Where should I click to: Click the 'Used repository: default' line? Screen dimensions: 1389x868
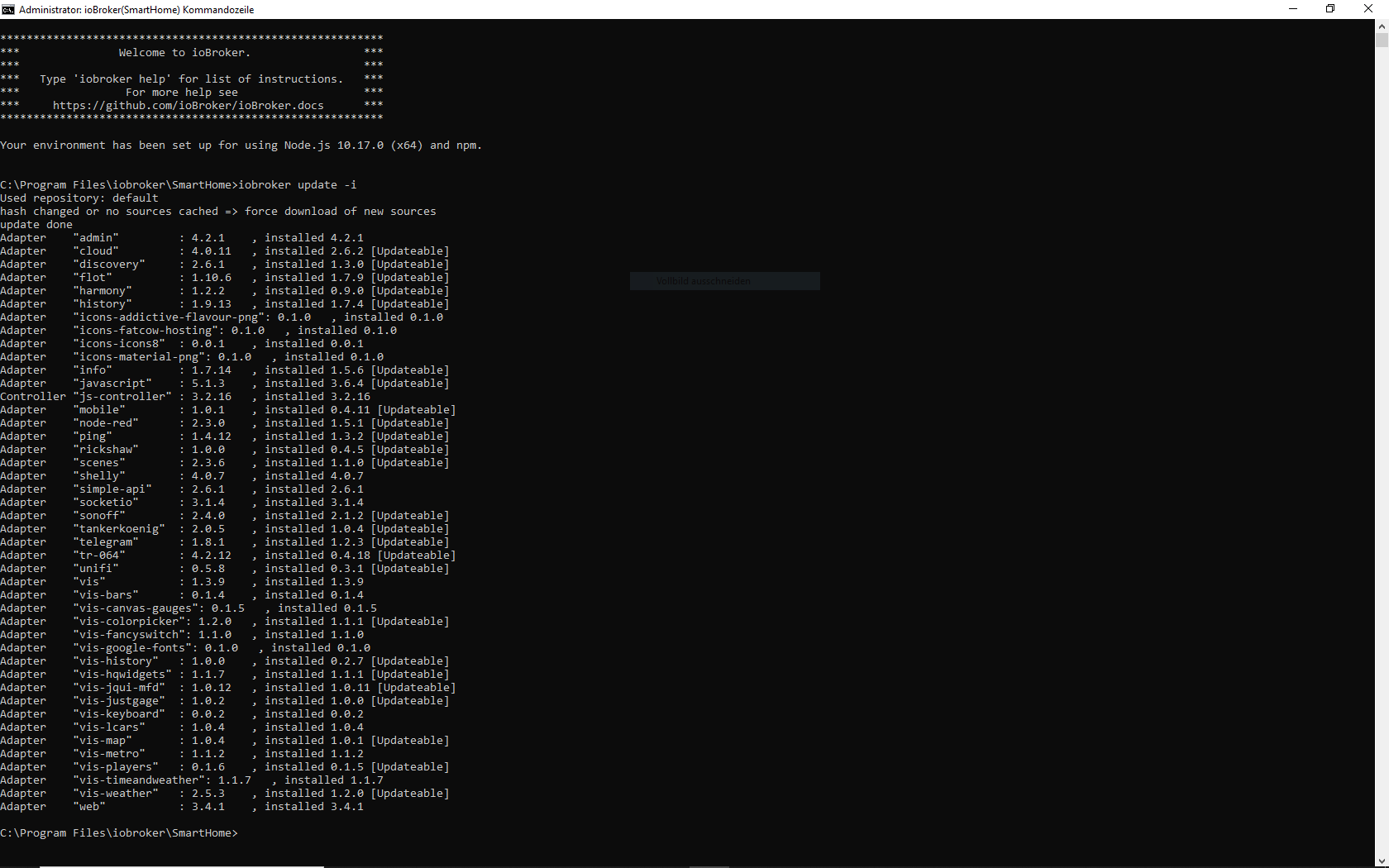[x=79, y=198]
